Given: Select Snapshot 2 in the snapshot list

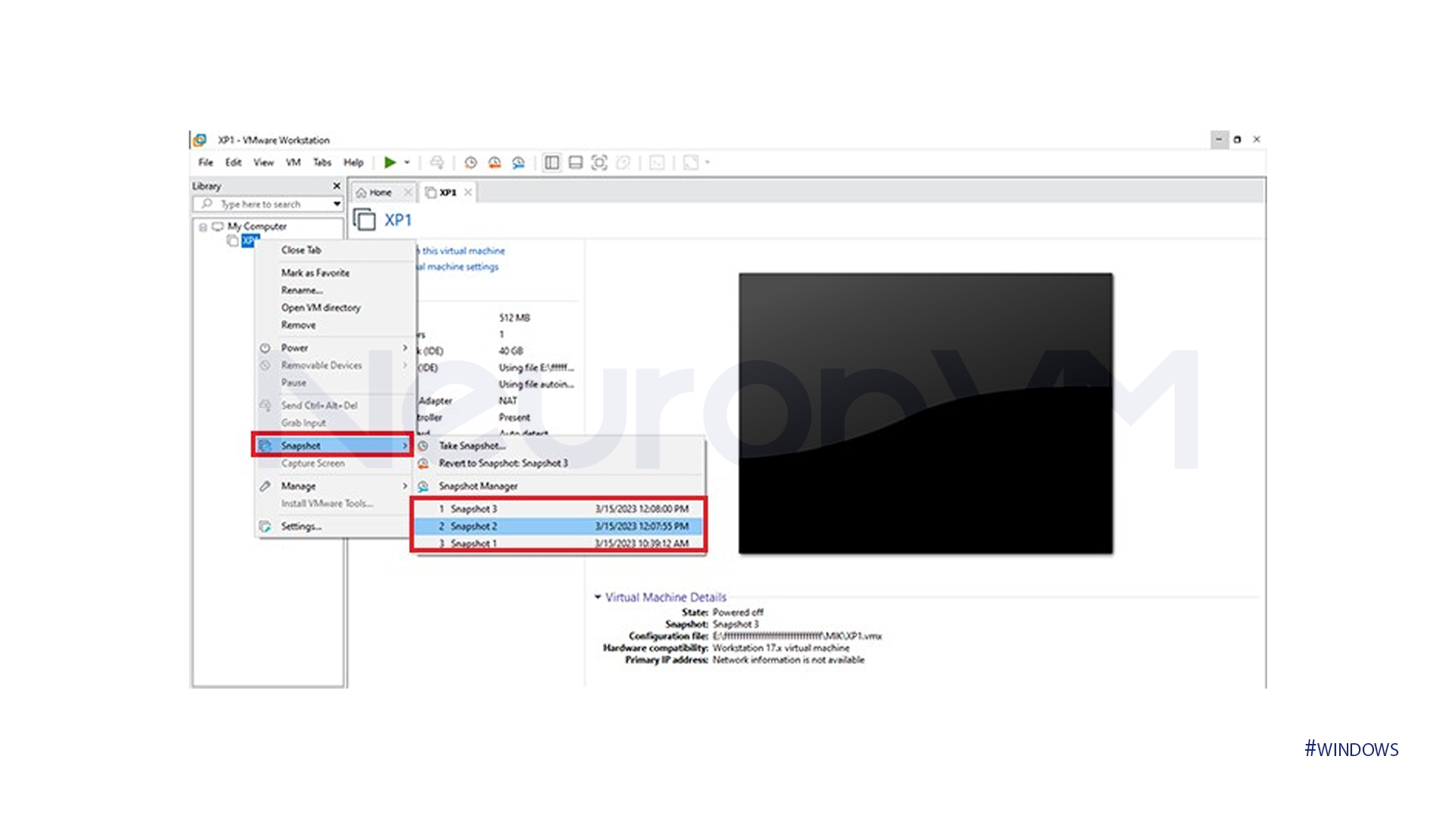Looking at the screenshot, I should (560, 526).
